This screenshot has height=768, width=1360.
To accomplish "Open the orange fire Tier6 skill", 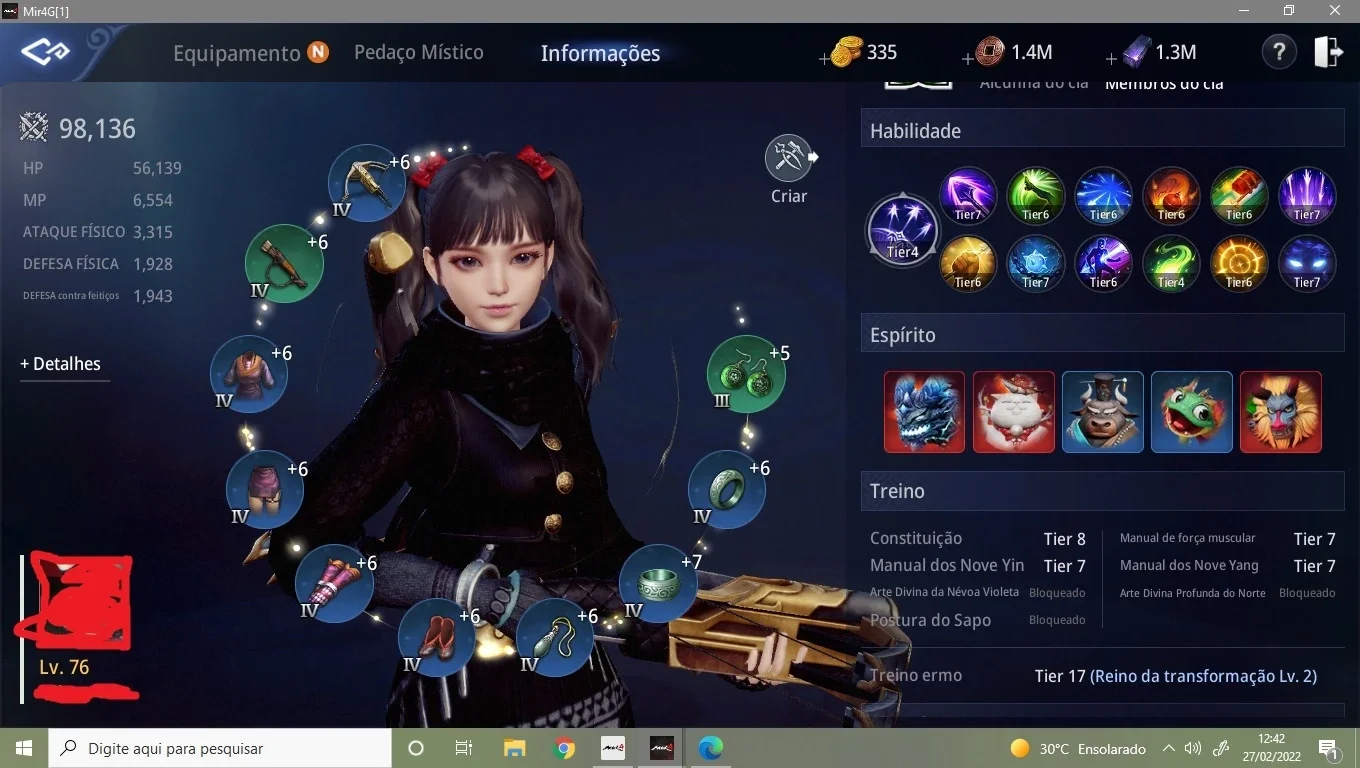I will (x=1171, y=195).
